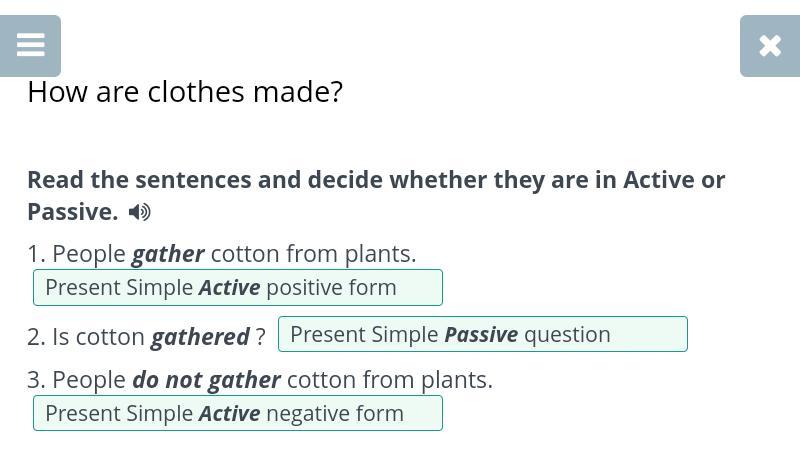Select the 'Present Simple Active positive form' answer field
Screen dimensions: 800x462
(x=237, y=288)
